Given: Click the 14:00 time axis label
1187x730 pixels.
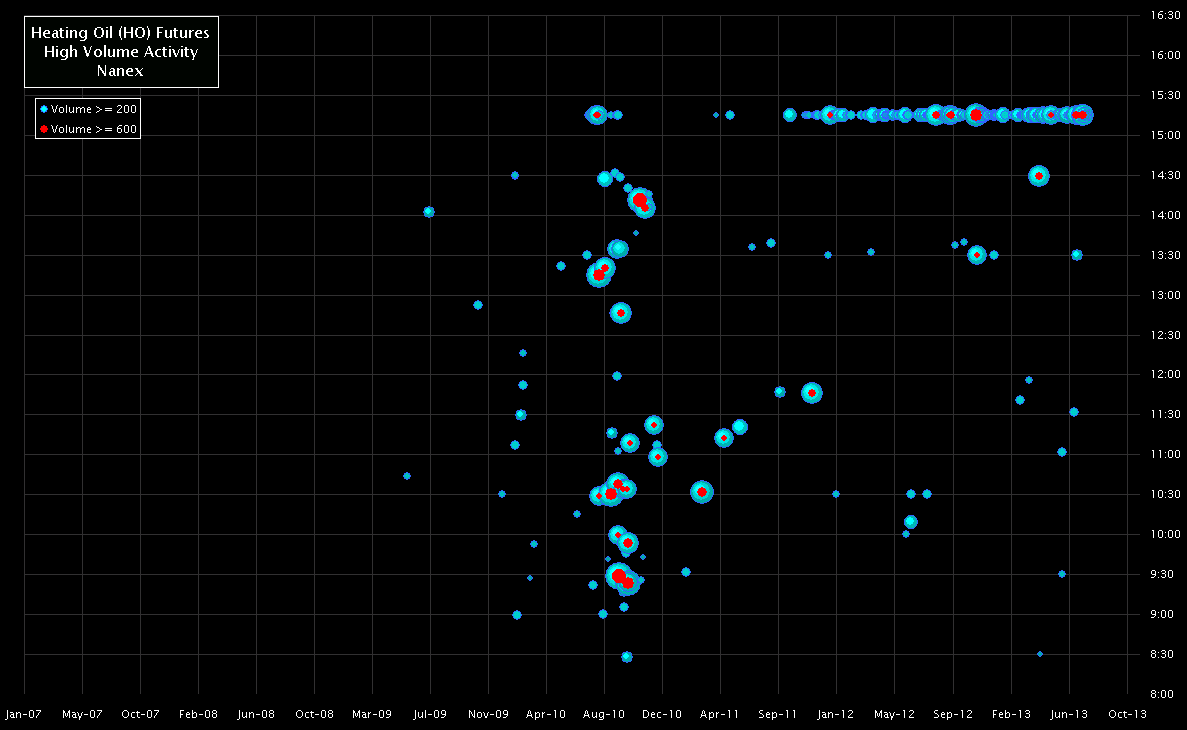Looking at the screenshot, I should [1165, 215].
